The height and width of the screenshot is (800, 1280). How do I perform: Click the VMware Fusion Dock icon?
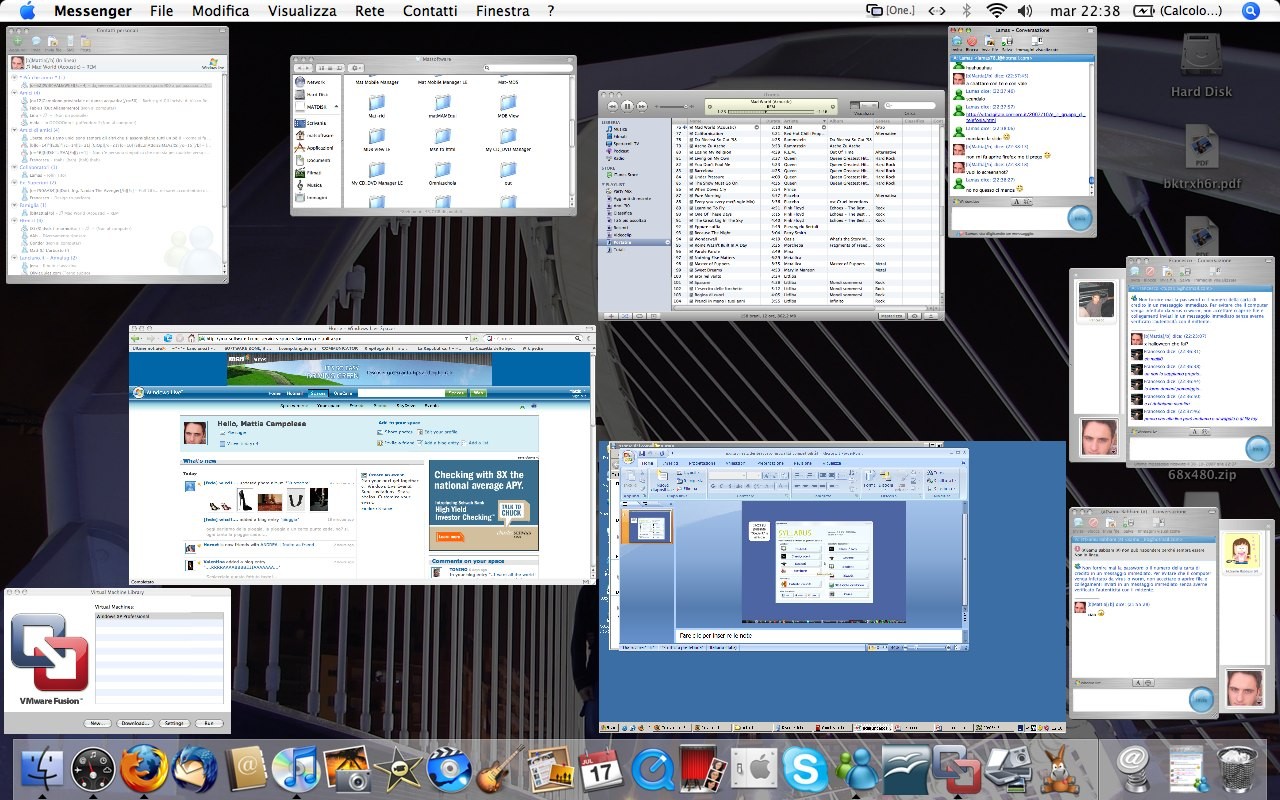tap(958, 768)
